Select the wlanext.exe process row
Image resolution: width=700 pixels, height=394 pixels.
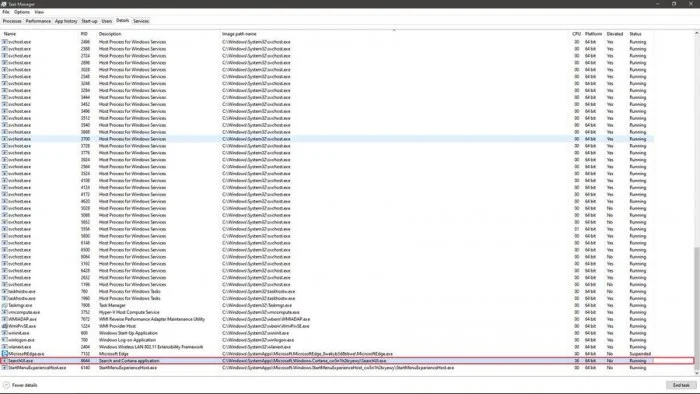(x=327, y=347)
